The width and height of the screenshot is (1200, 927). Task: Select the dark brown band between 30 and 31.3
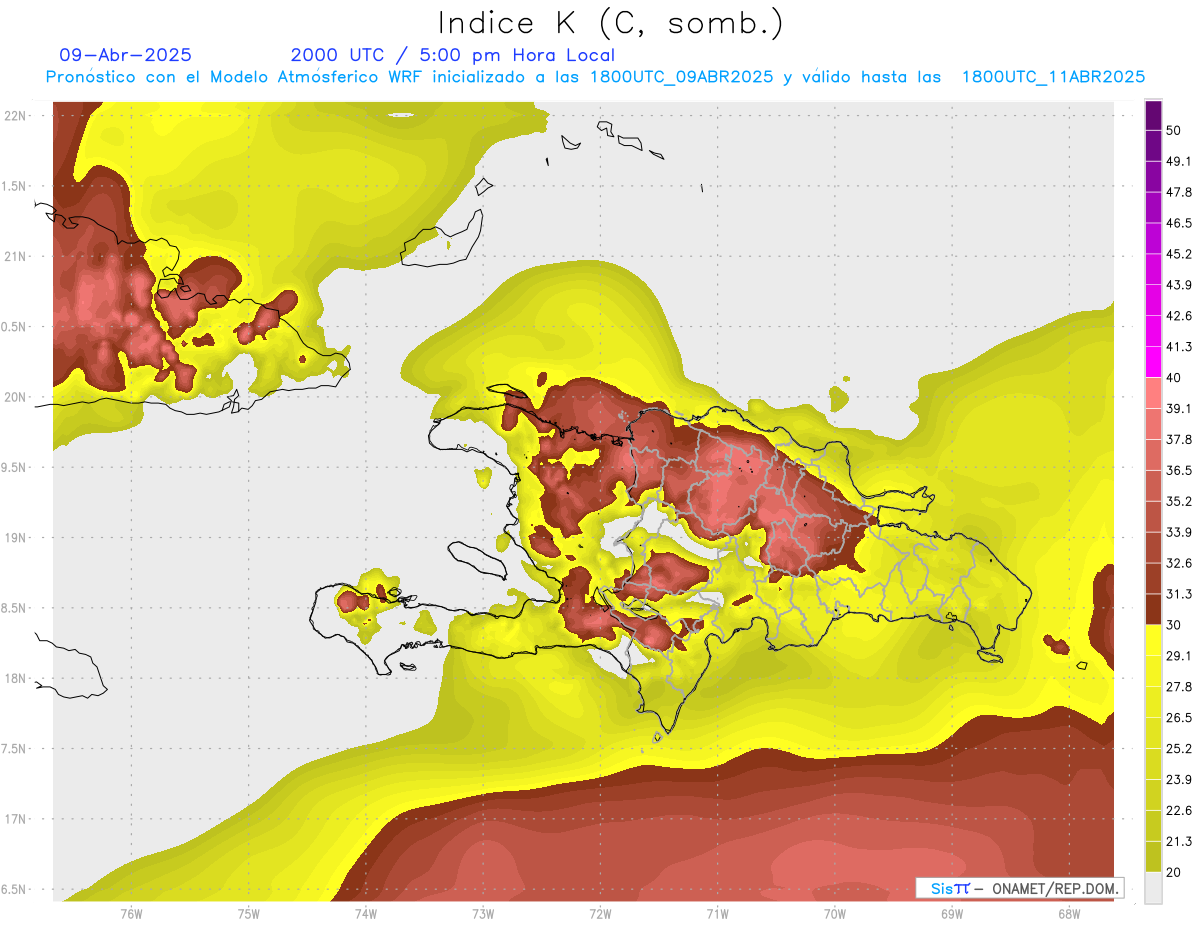[1153, 609]
